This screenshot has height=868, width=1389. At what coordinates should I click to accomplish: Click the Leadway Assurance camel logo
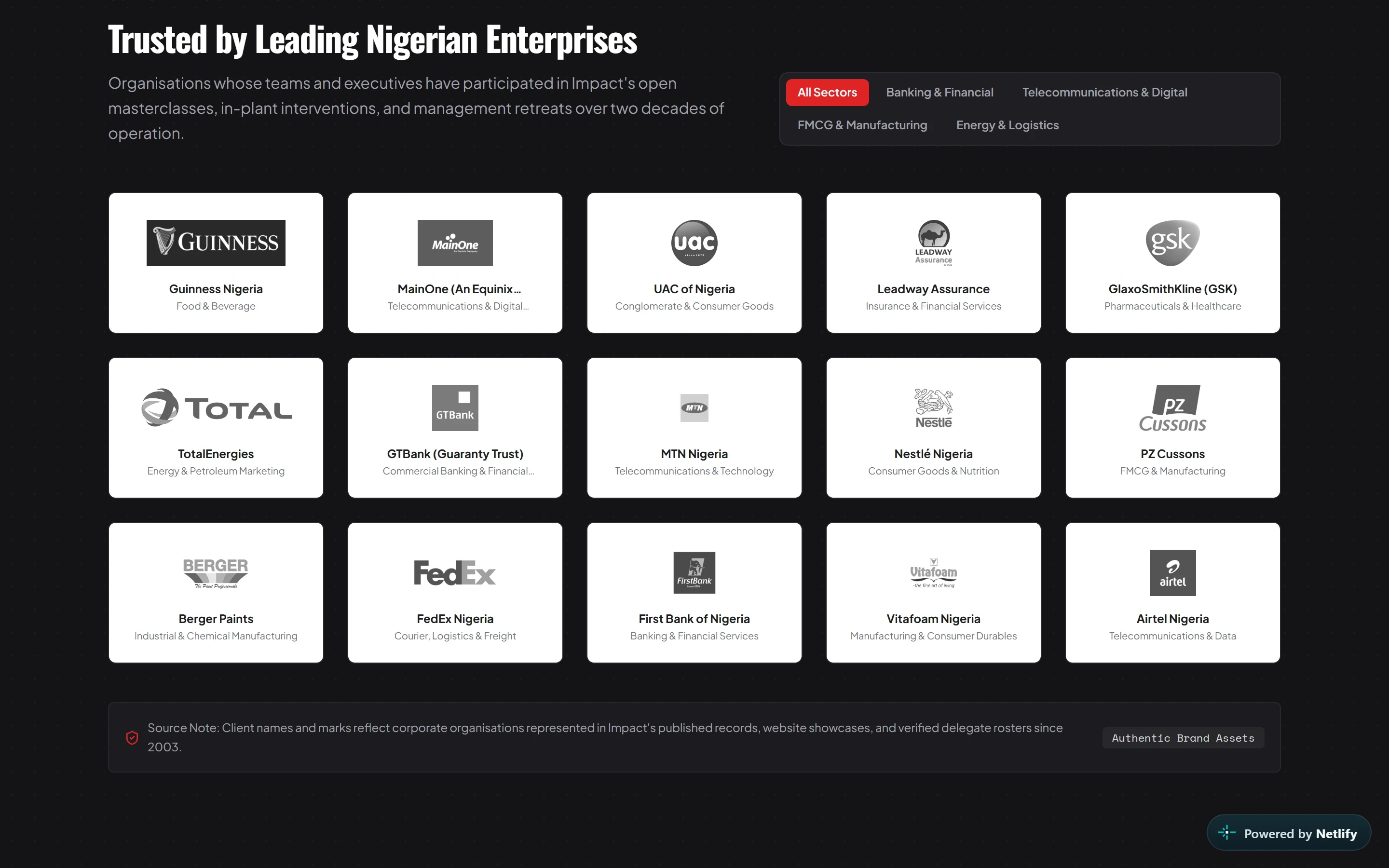click(x=933, y=243)
